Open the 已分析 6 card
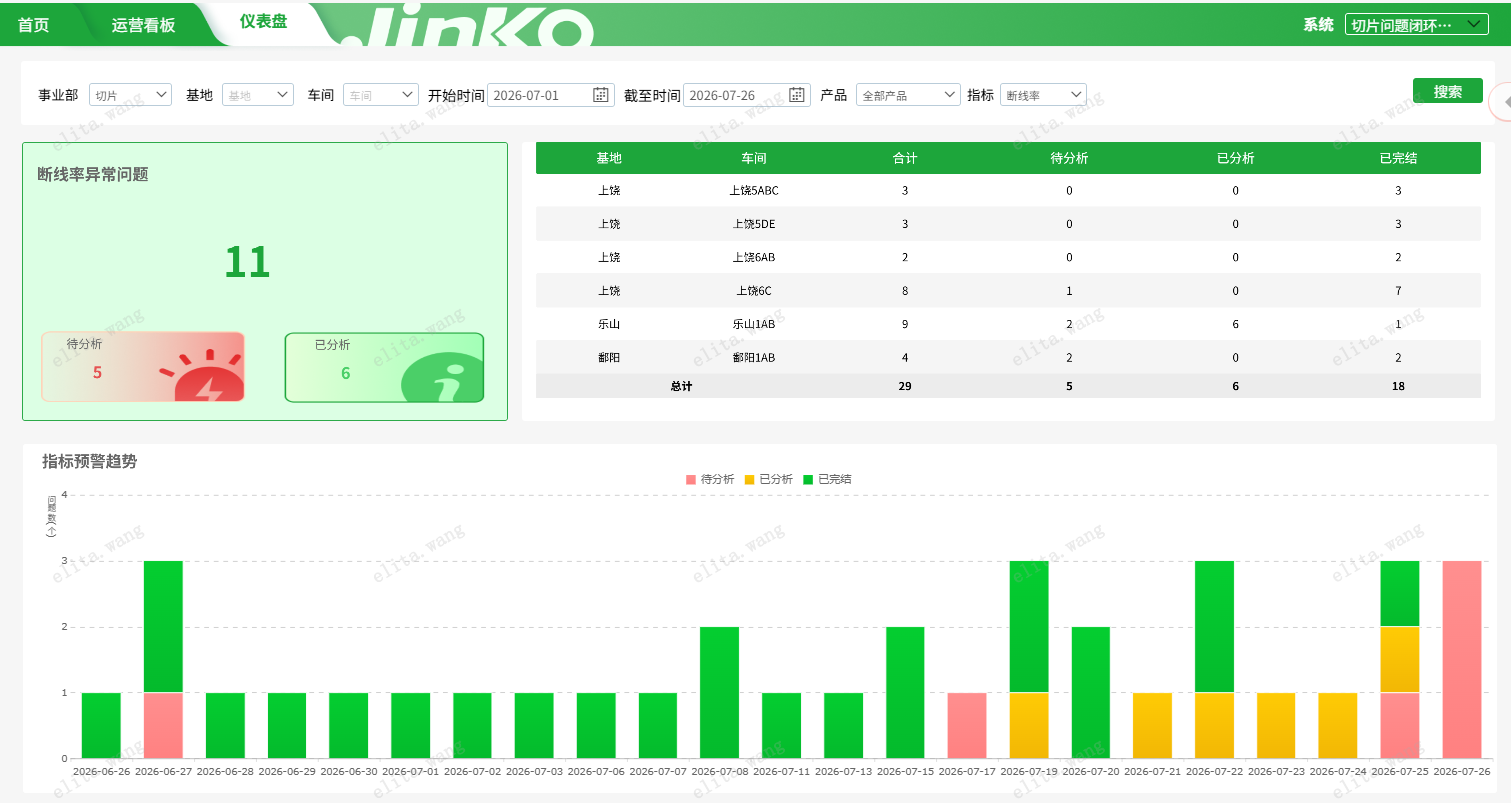Image resolution: width=1511 pixels, height=803 pixels. click(384, 367)
